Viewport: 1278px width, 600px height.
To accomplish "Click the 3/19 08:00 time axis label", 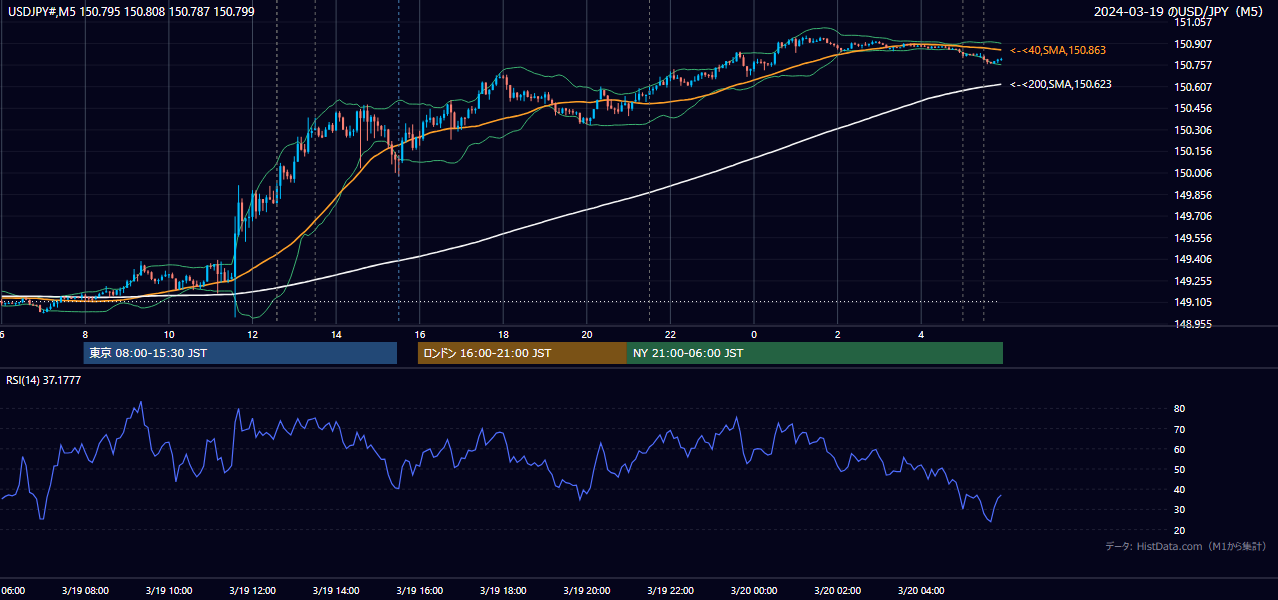I will [x=85, y=591].
